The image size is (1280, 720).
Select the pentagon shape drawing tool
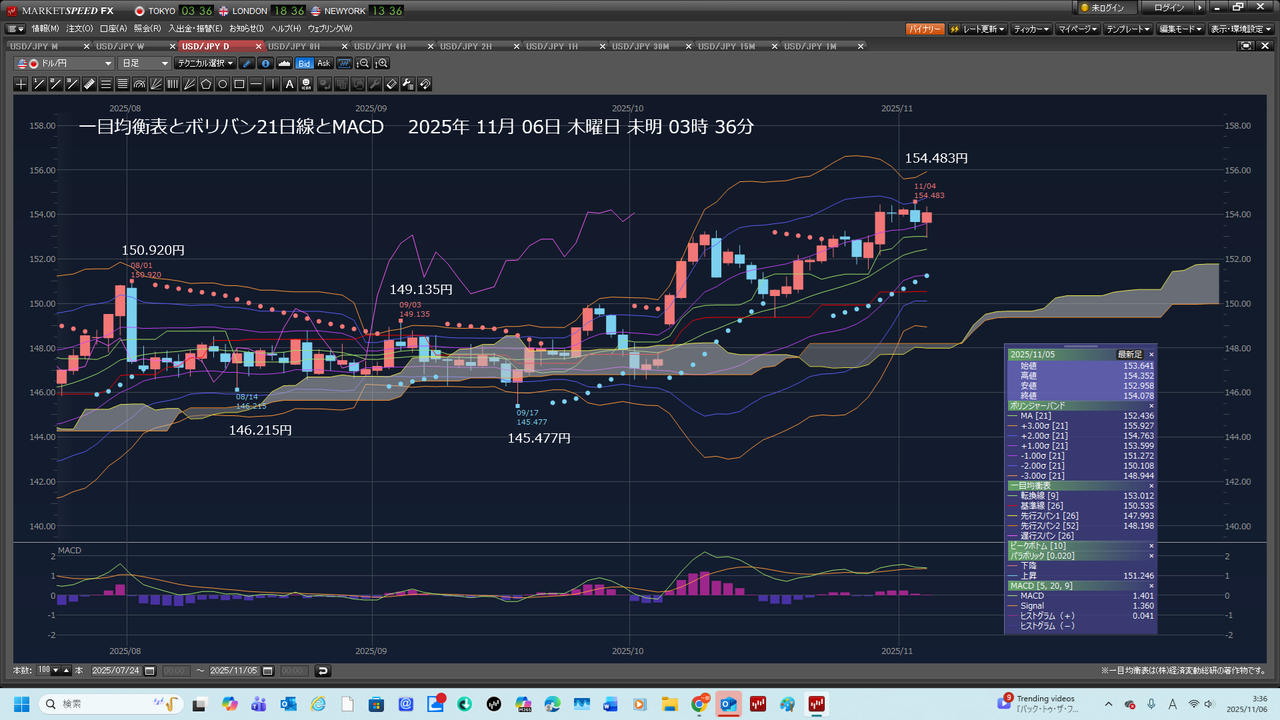(206, 84)
